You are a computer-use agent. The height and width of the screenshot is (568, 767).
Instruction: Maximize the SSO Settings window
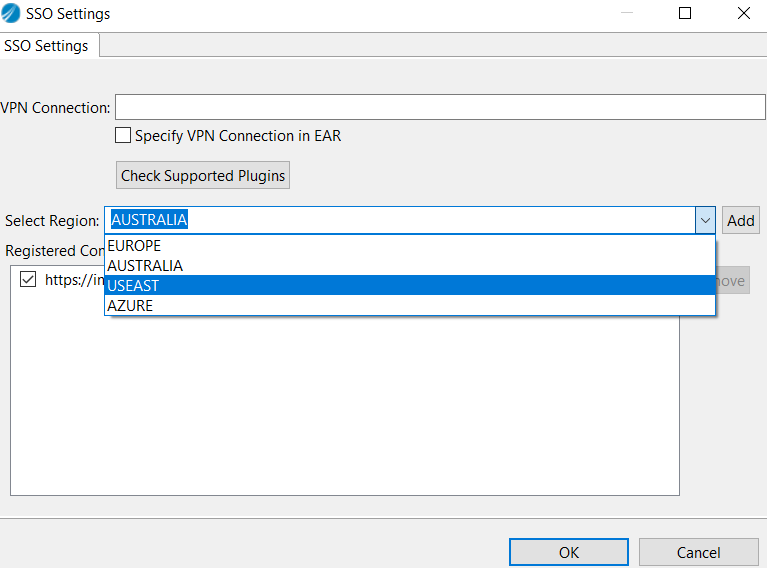click(x=685, y=14)
